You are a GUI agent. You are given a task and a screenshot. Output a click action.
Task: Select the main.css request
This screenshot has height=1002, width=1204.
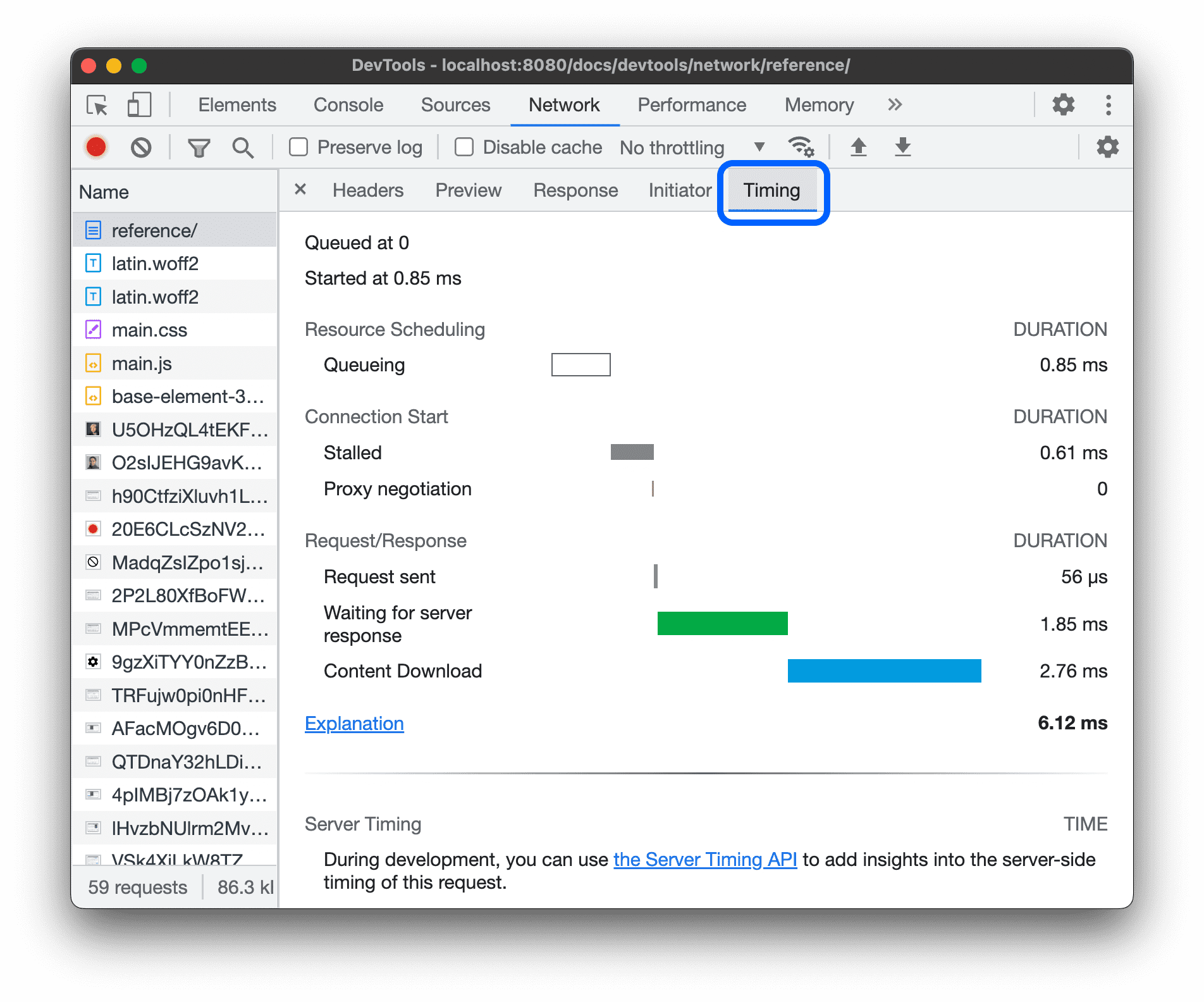(x=149, y=330)
